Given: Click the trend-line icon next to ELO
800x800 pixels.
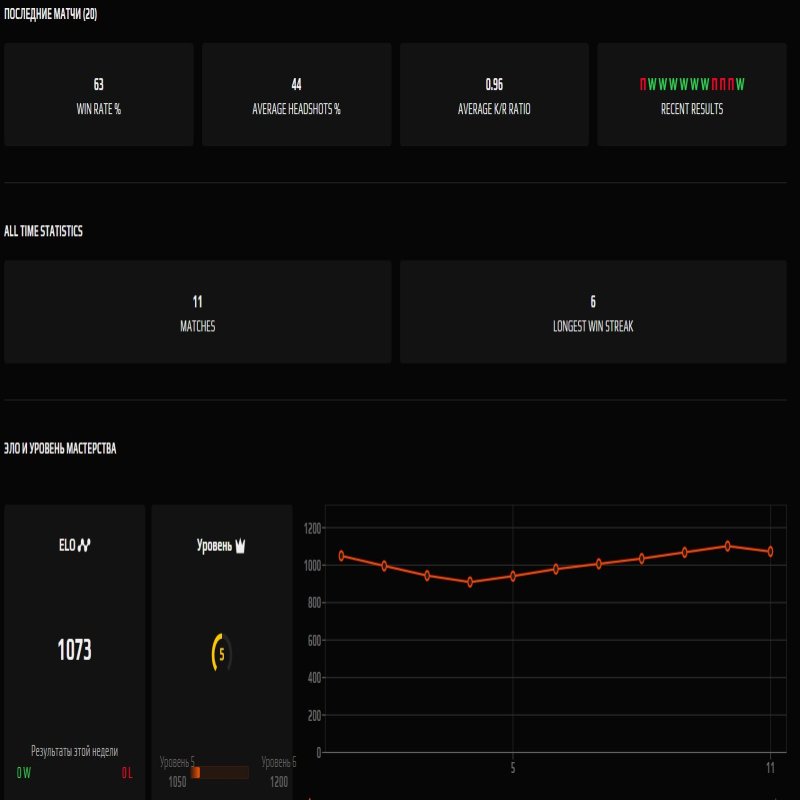Looking at the screenshot, I should (84, 545).
